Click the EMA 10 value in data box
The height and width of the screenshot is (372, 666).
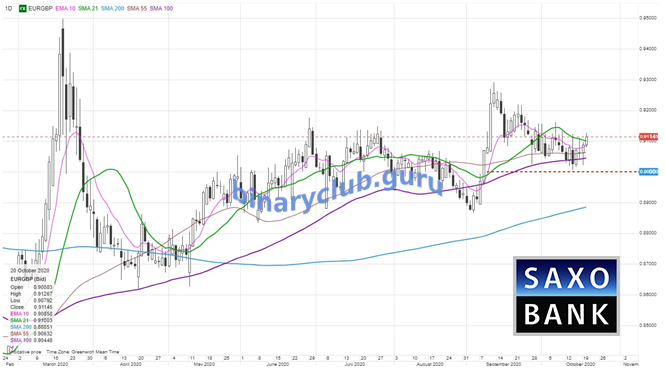tap(43, 313)
